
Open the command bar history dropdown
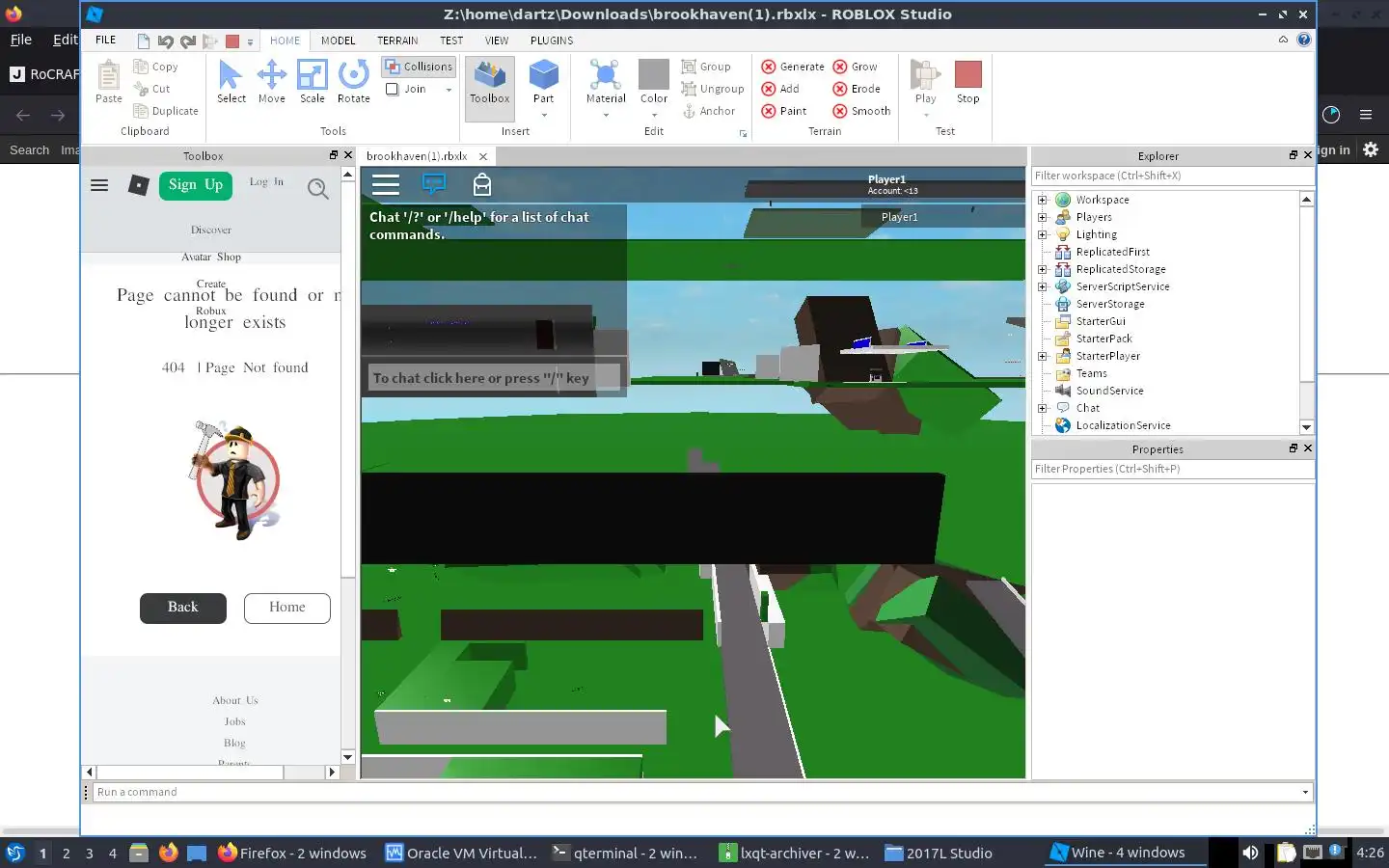1305,792
